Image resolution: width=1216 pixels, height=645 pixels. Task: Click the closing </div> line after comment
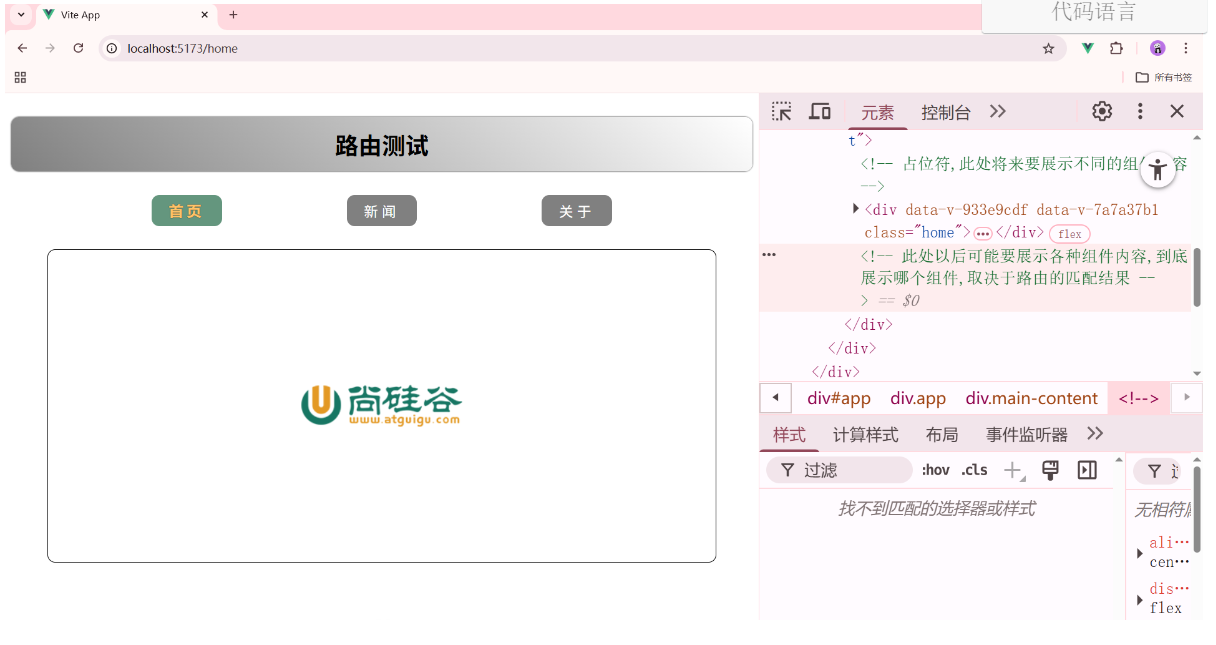click(868, 324)
